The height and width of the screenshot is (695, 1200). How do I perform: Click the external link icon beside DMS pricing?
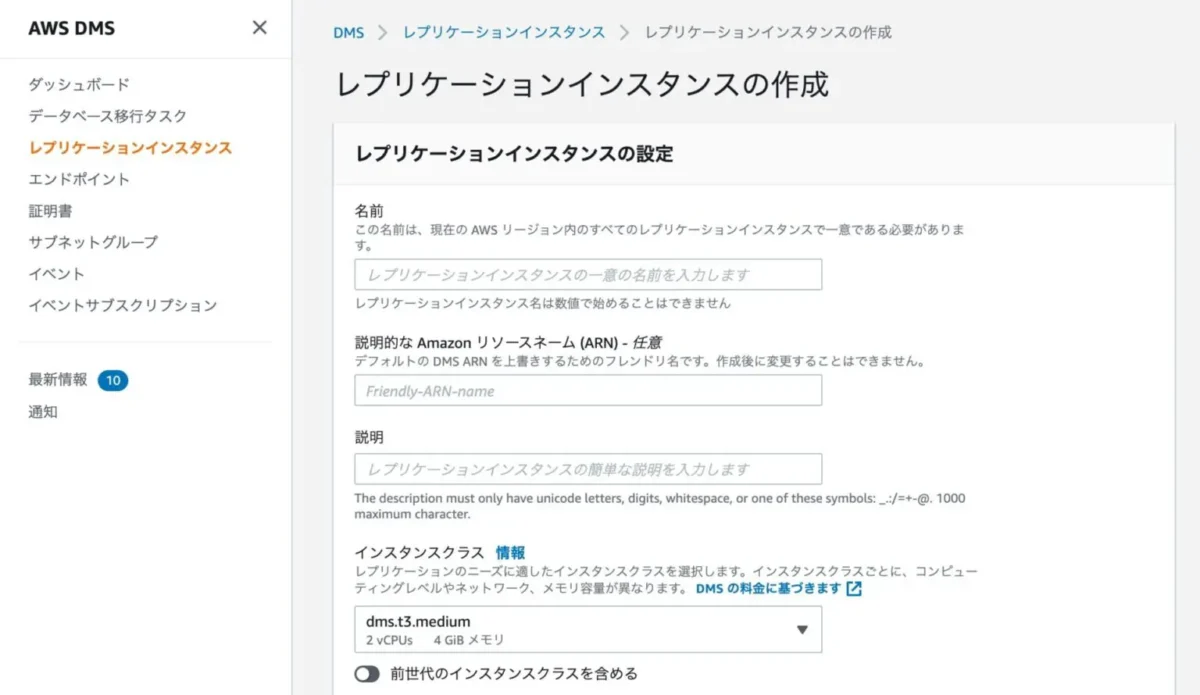(853, 589)
